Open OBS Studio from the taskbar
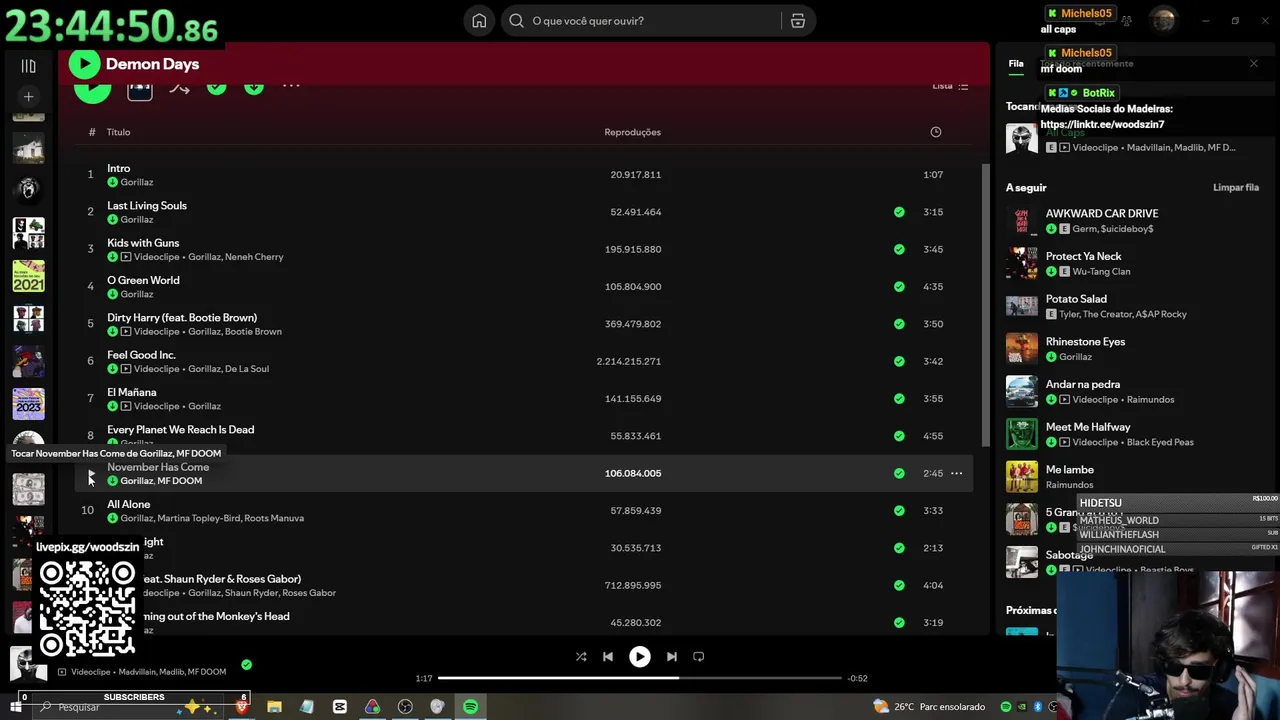The height and width of the screenshot is (720, 1280). (405, 707)
